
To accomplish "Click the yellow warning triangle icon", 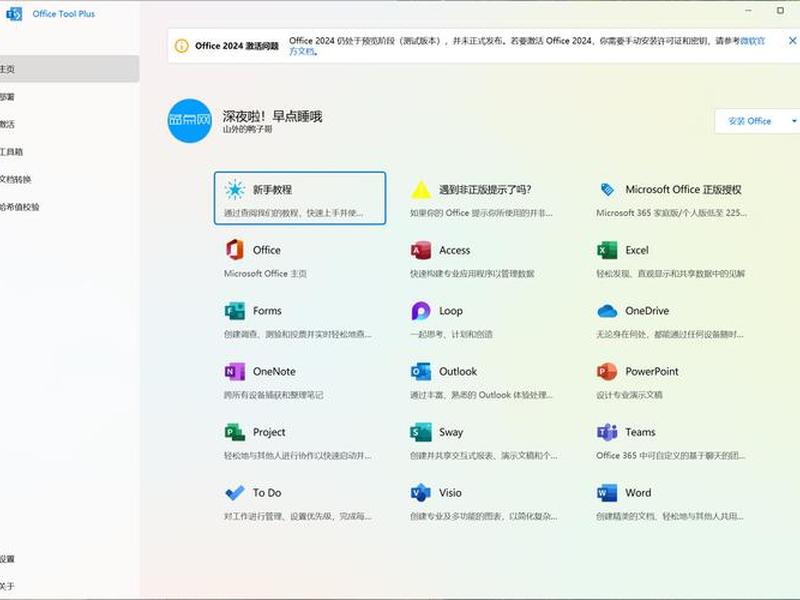I will point(421,189).
